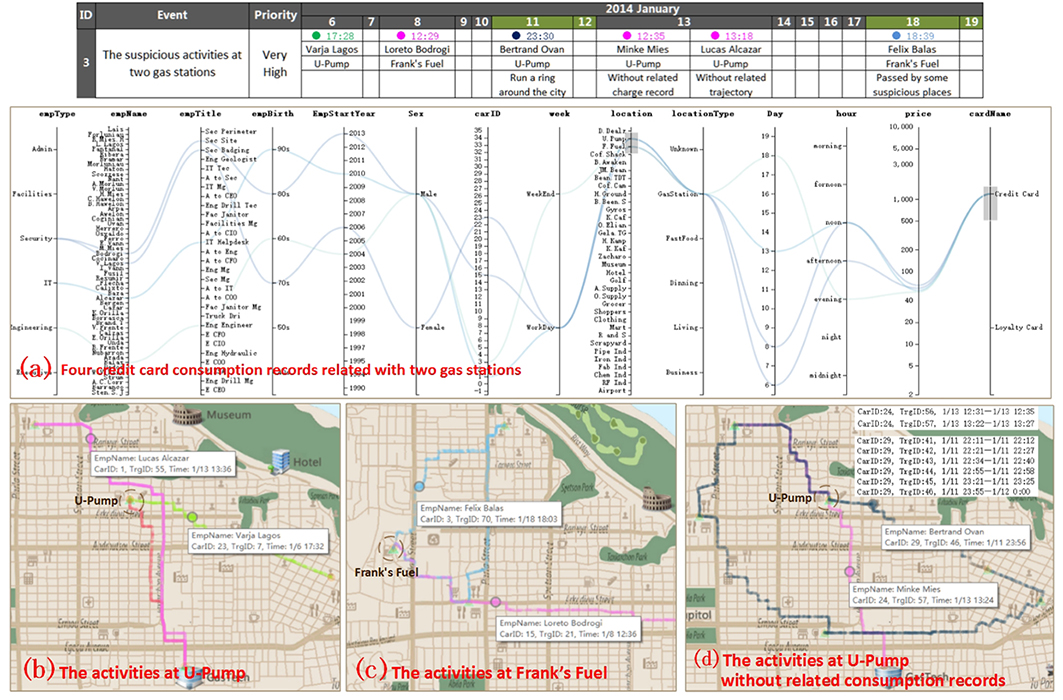Select the CarID:24, TrgID:56 trajectory list row
Image resolution: width=1063 pixels, height=700 pixels.
tap(946, 411)
